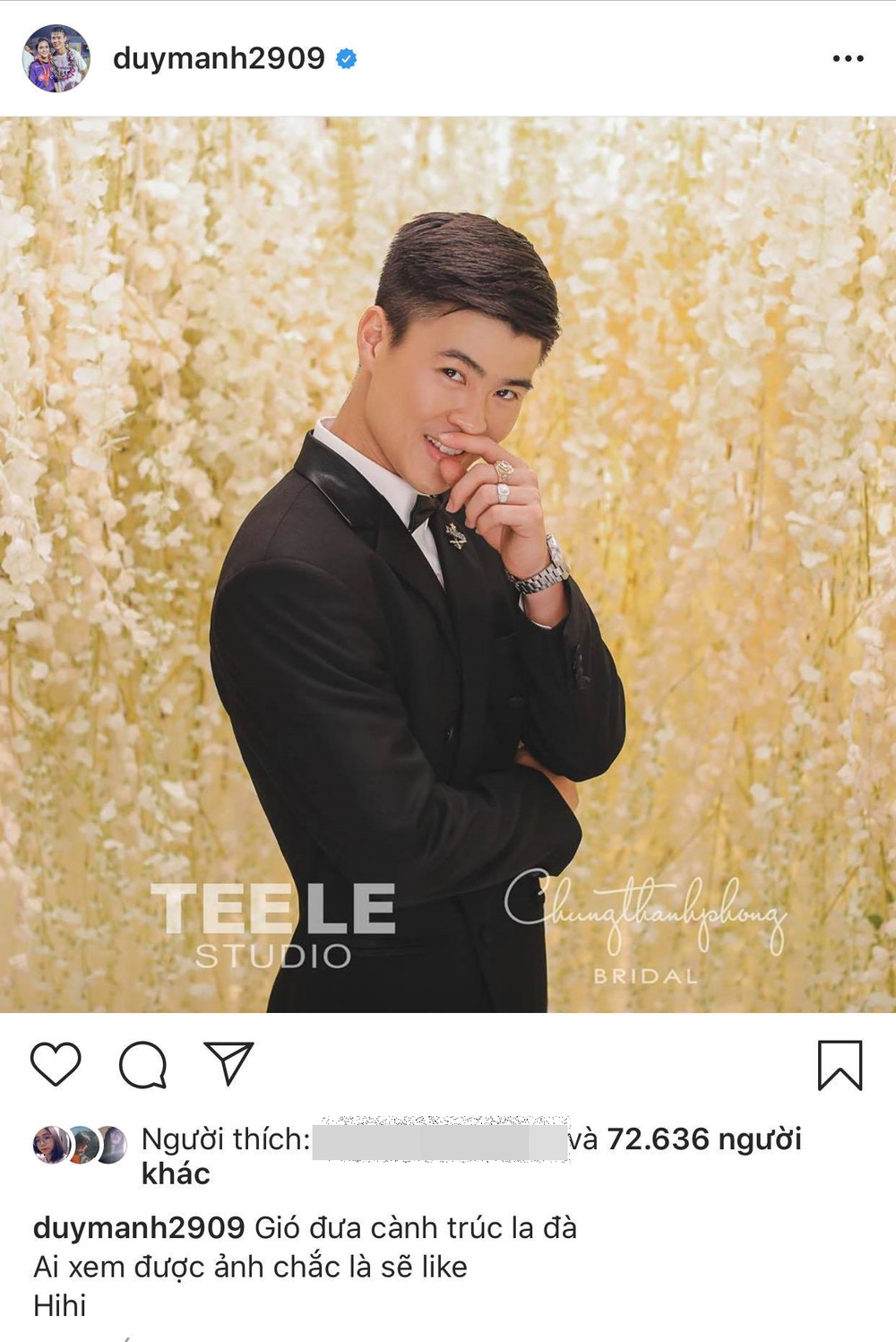
Task: Tap duymanh2909 username in caption
Action: [x=139, y=1227]
